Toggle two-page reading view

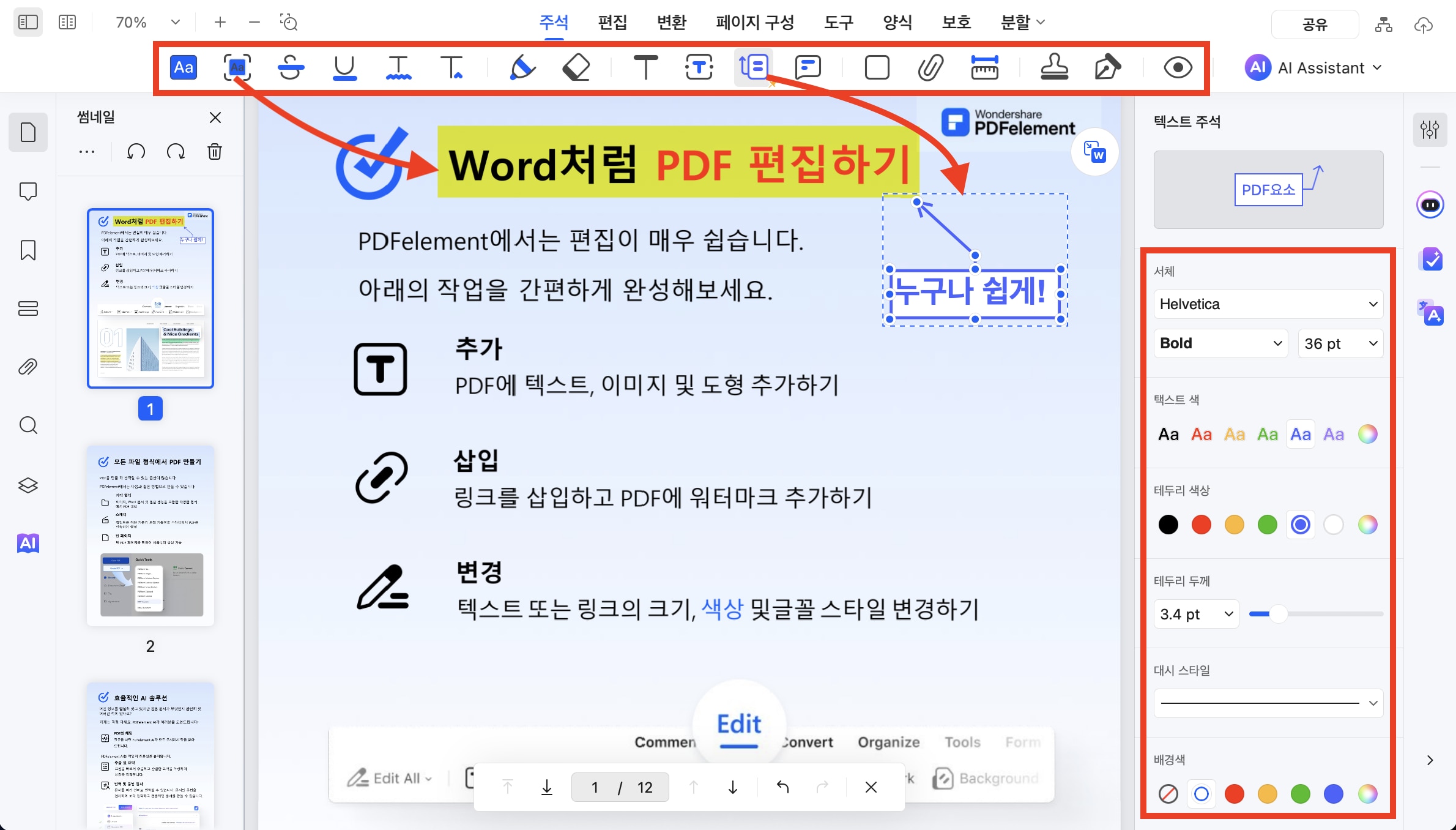(x=67, y=23)
